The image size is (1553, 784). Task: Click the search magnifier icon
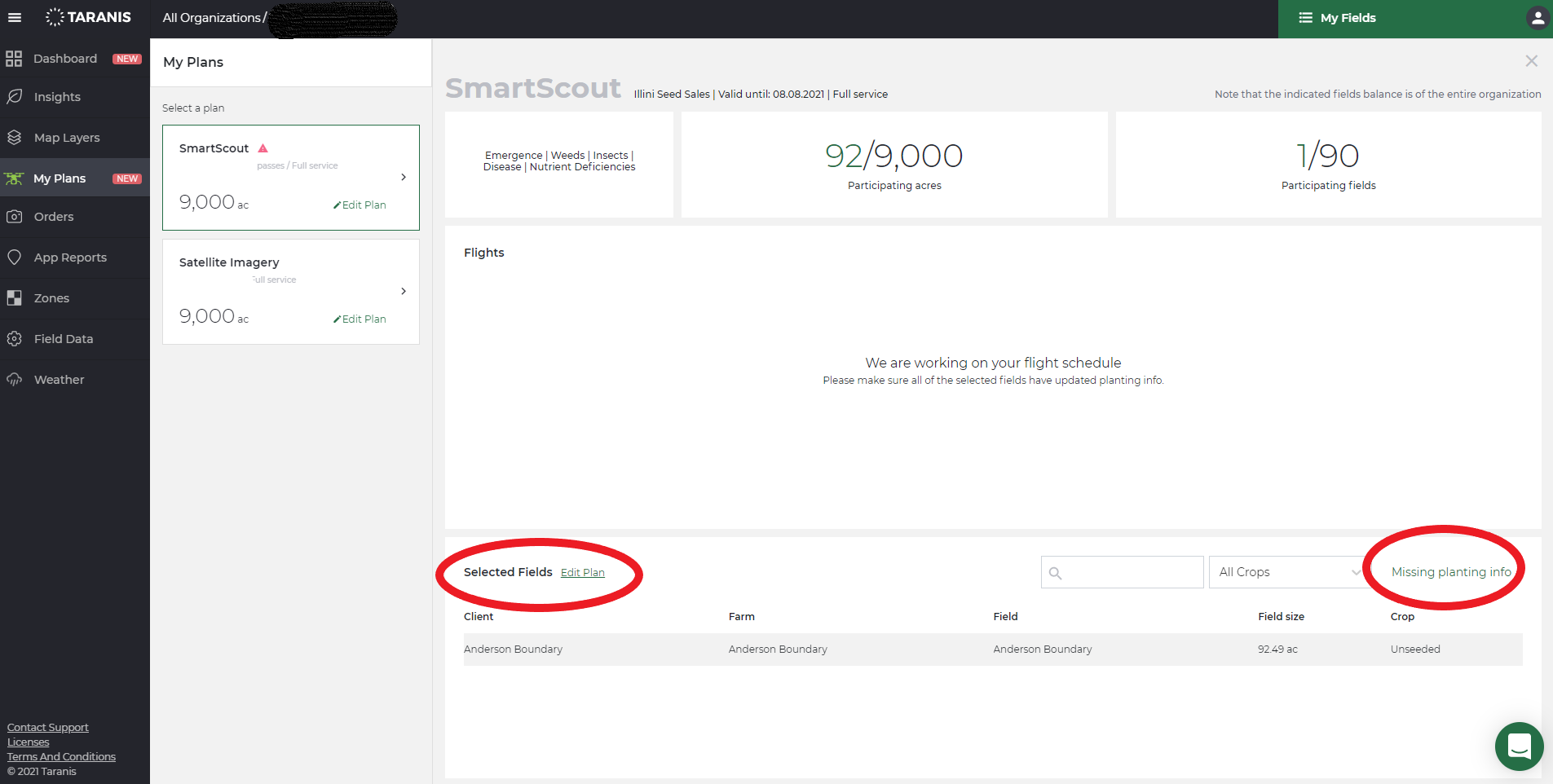coord(1055,573)
